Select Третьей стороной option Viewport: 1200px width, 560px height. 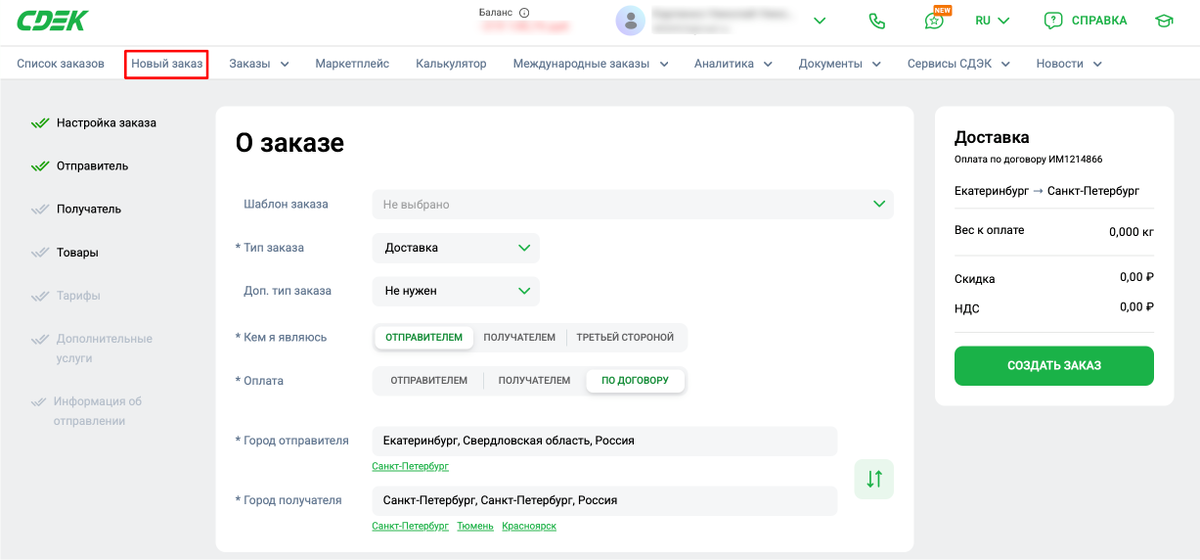point(625,337)
